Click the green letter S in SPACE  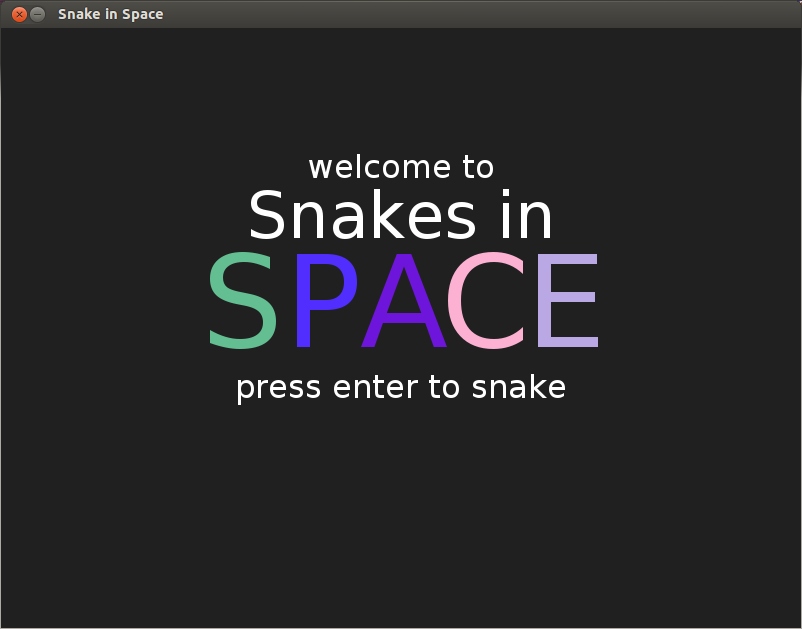tap(242, 301)
